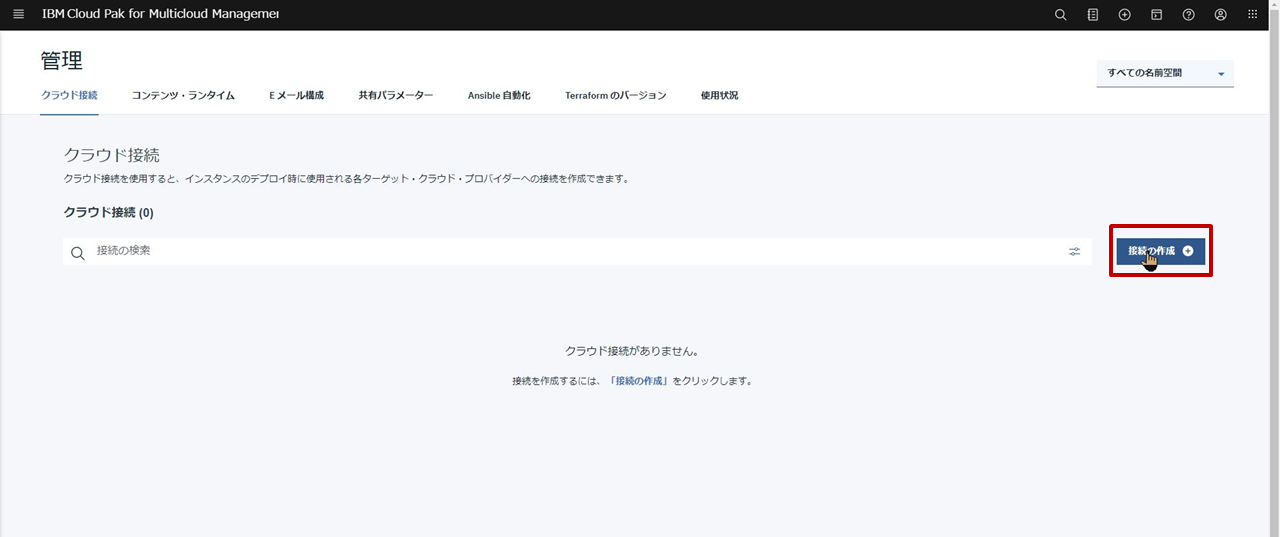Click the plus-circle create icon in header
Screen dimensions: 1280x537
click(x=1125, y=15)
